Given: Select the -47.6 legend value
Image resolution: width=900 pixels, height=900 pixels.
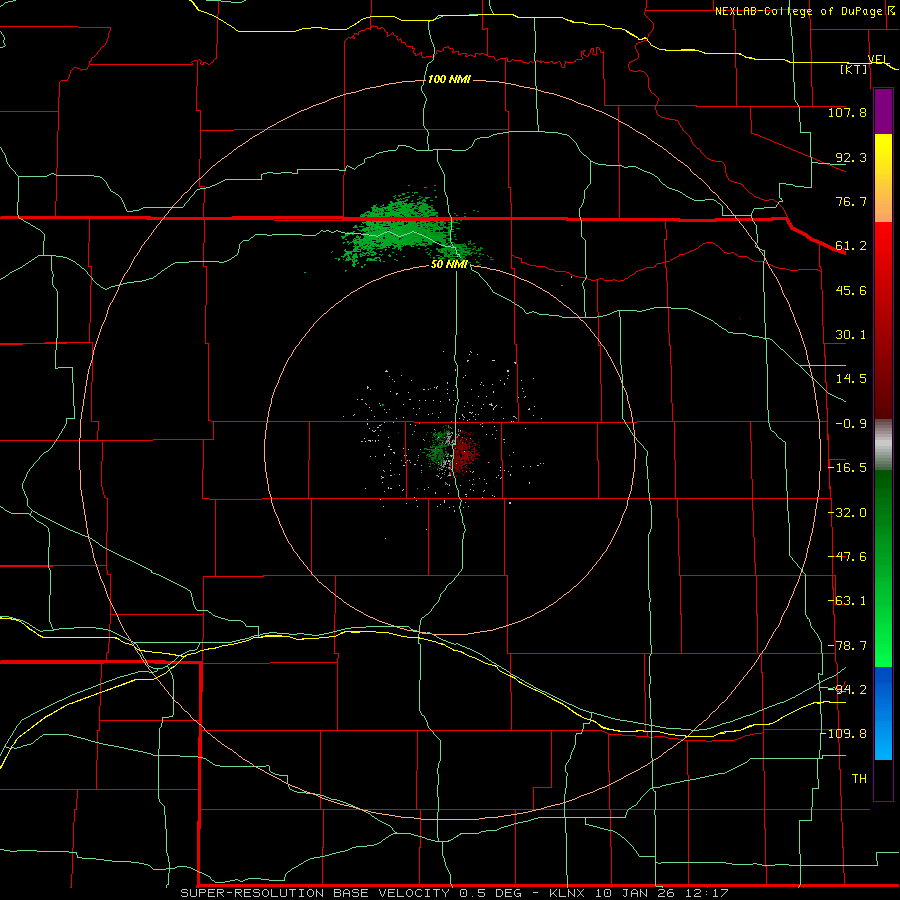Looking at the screenshot, I should tap(847, 557).
